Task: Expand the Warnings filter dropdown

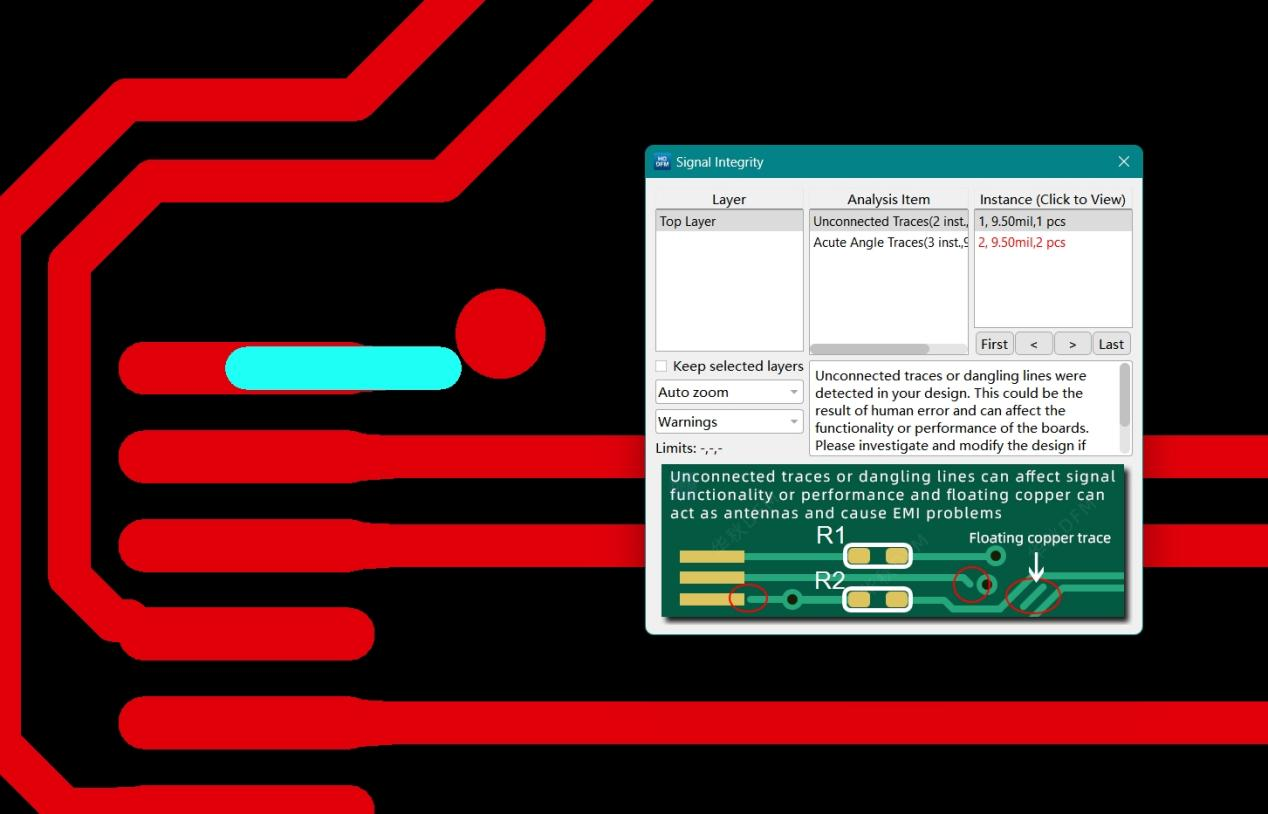Action: (729, 422)
